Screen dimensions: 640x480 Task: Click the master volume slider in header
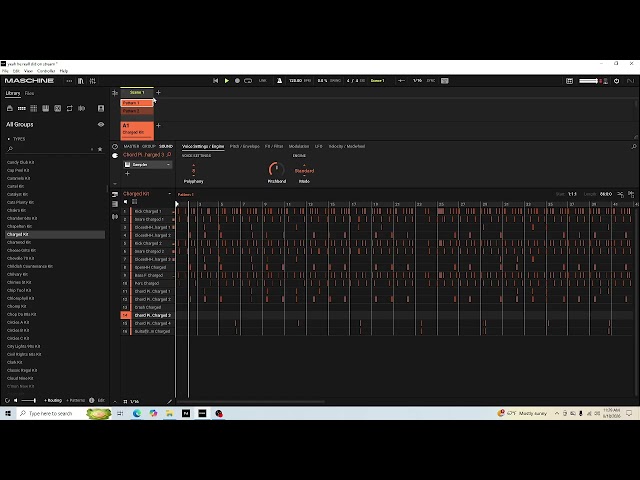pyautogui.click(x=588, y=81)
